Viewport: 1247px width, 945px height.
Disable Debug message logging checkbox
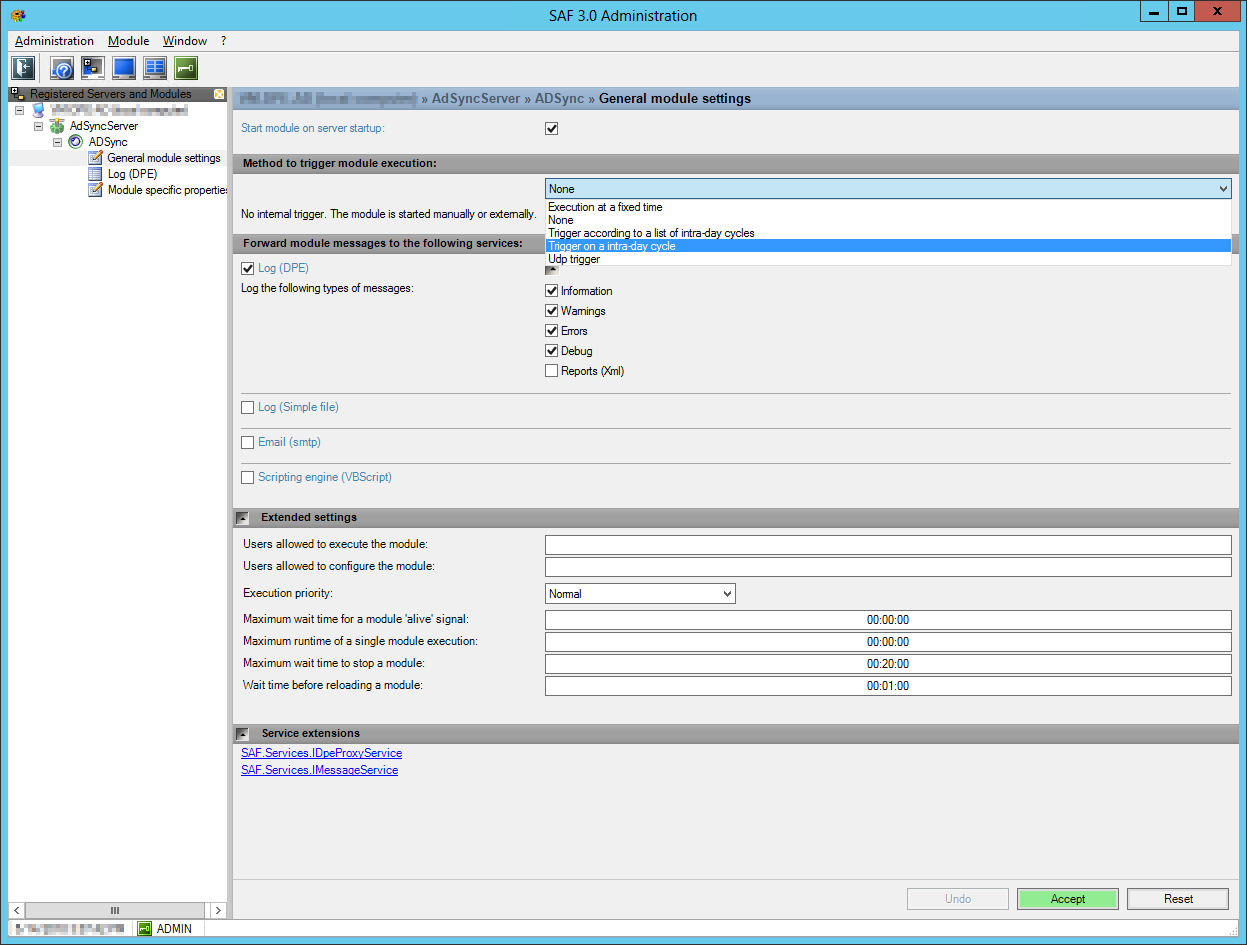tap(551, 351)
